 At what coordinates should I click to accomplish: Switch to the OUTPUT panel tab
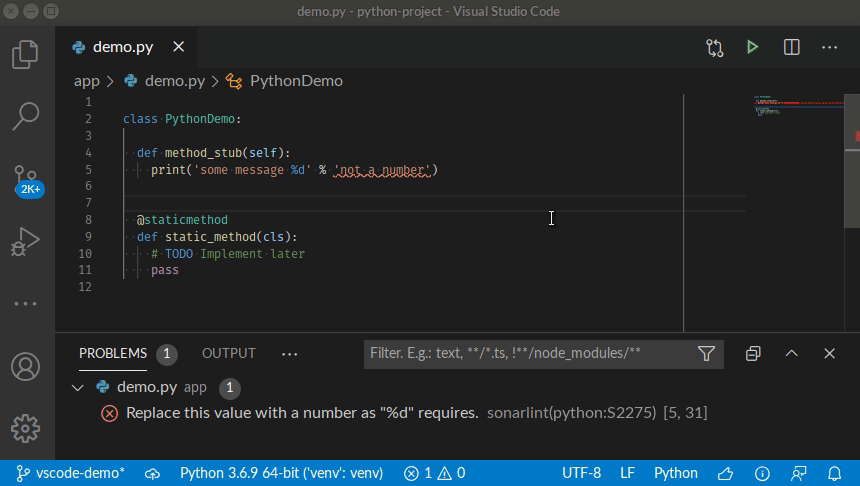tap(229, 353)
